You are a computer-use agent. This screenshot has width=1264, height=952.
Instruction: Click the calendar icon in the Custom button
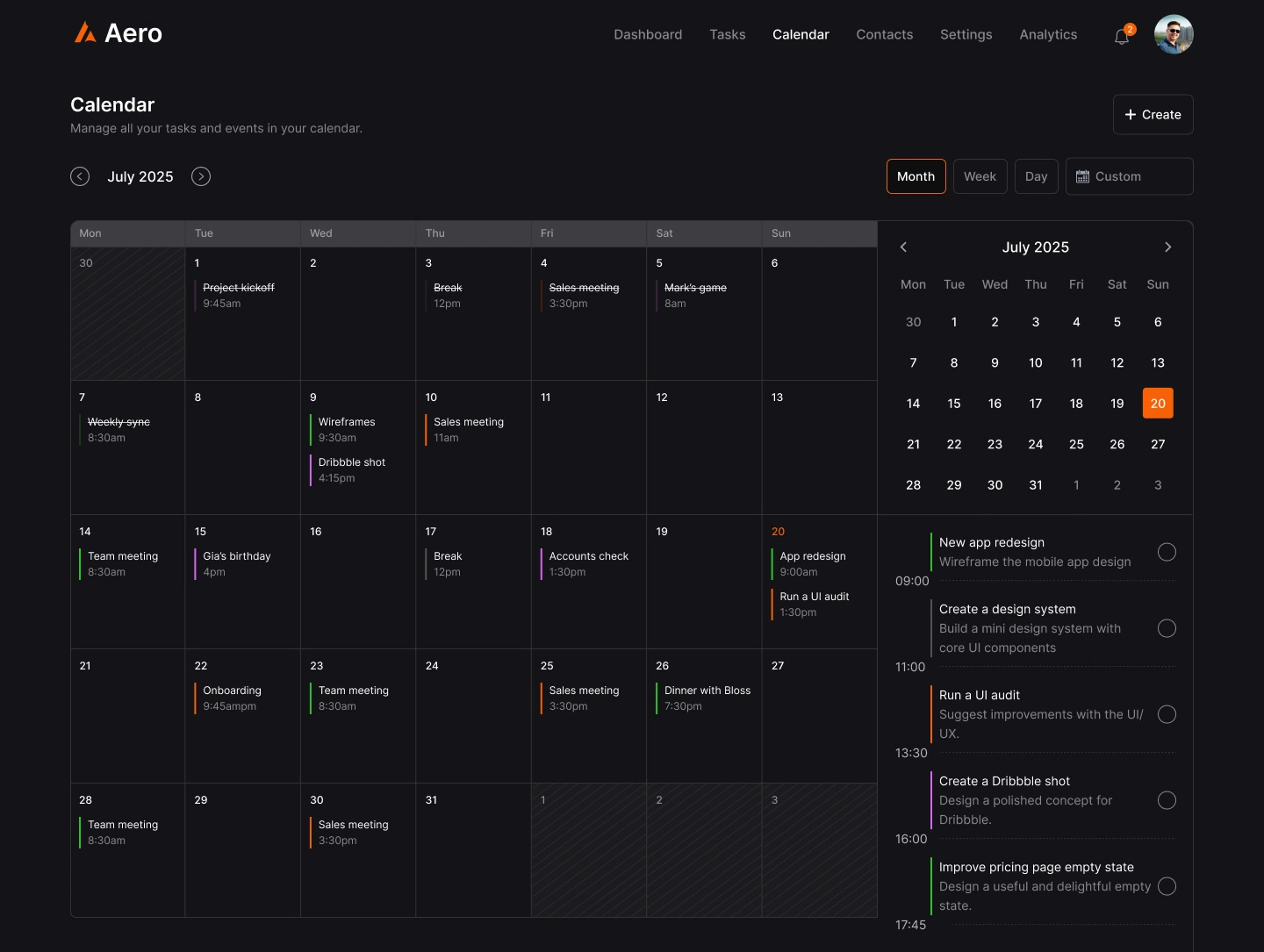point(1082,176)
